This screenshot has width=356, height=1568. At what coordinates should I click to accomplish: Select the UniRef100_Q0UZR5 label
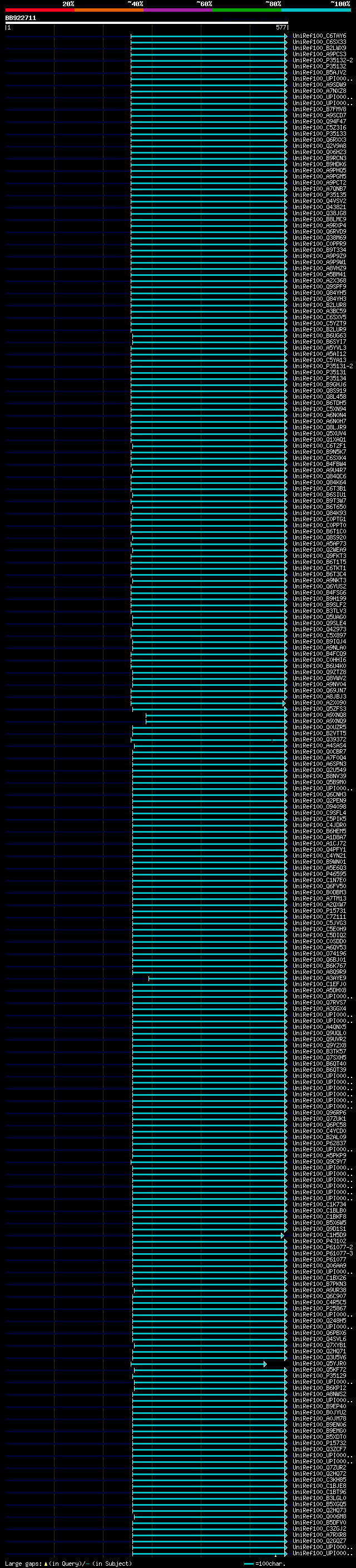point(319,727)
